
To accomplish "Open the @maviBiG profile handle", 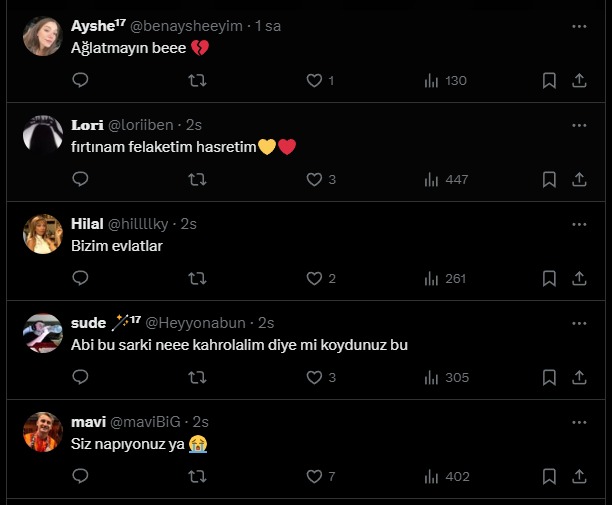I will pos(147,422).
